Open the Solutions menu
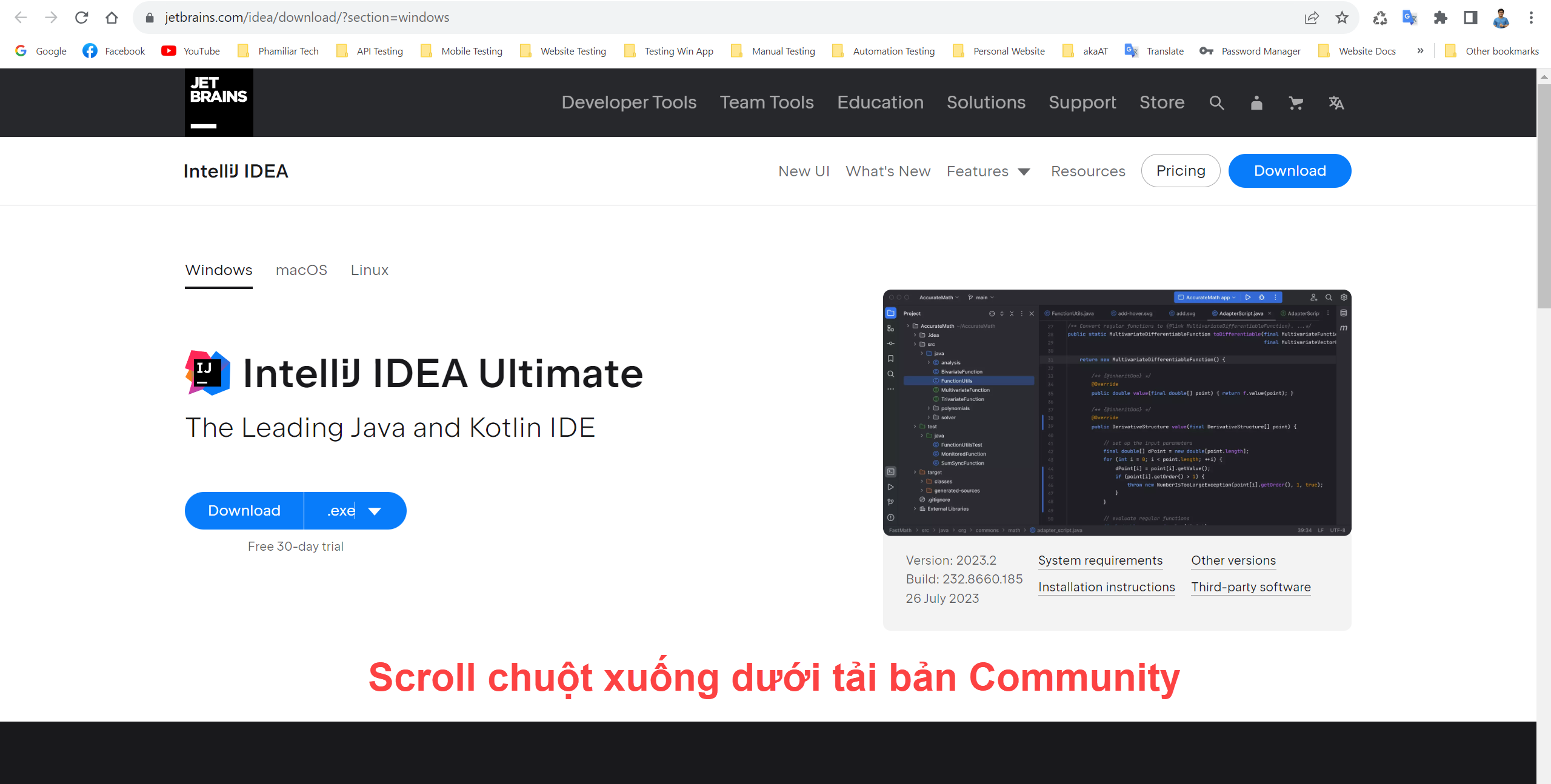 pos(986,102)
